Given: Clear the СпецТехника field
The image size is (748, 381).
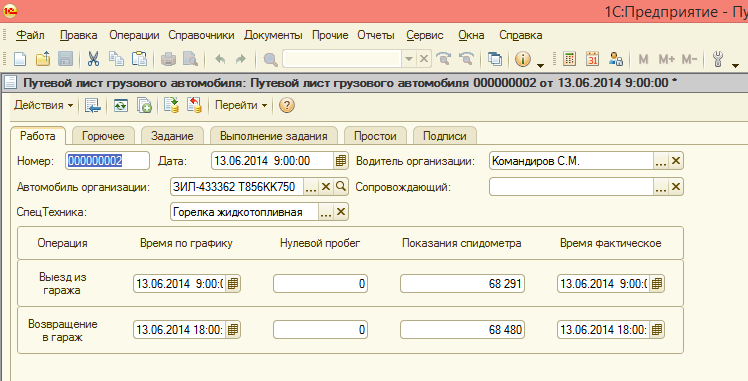Looking at the screenshot, I should pos(341,212).
